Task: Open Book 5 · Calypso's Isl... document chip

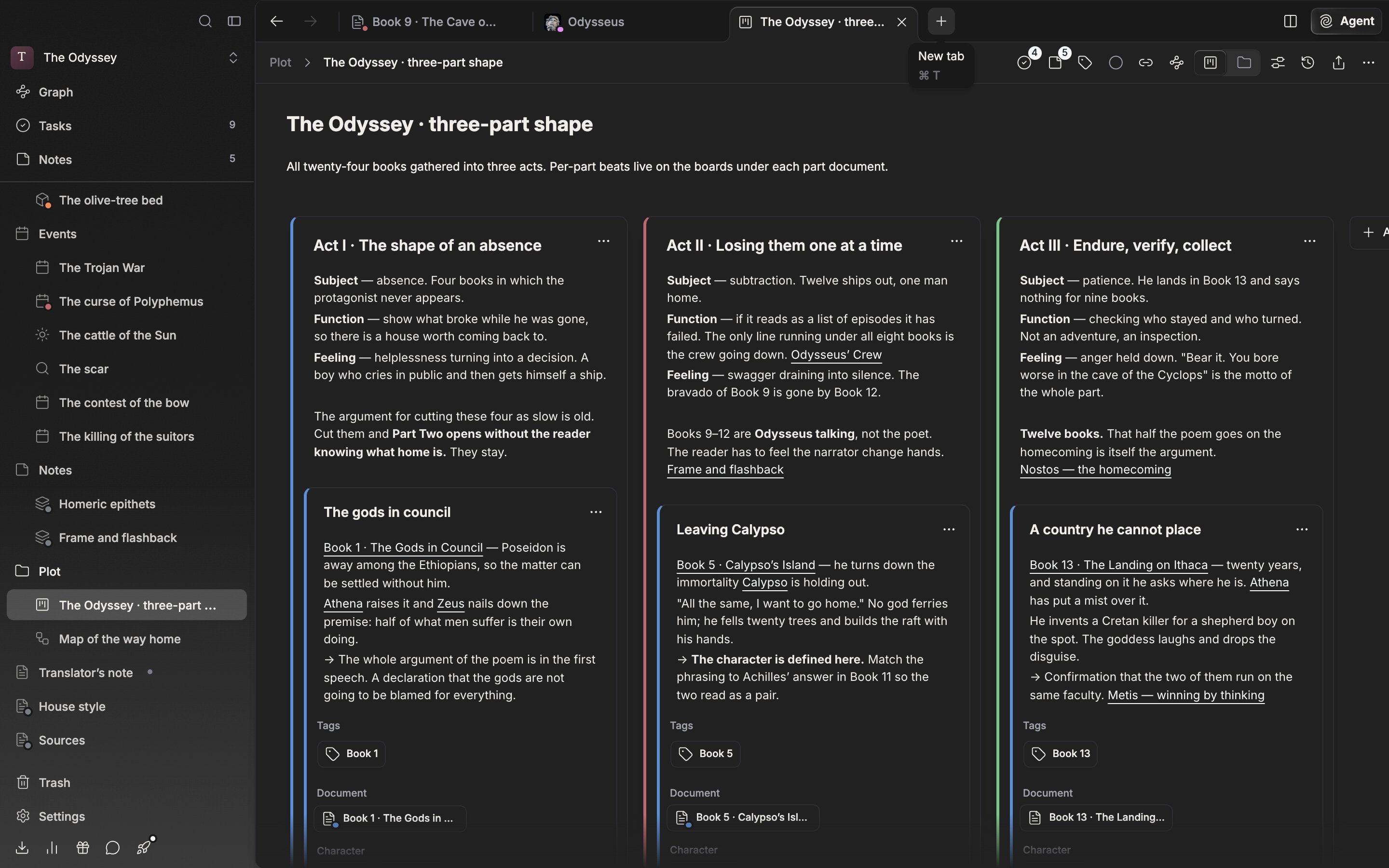Action: 743,817
